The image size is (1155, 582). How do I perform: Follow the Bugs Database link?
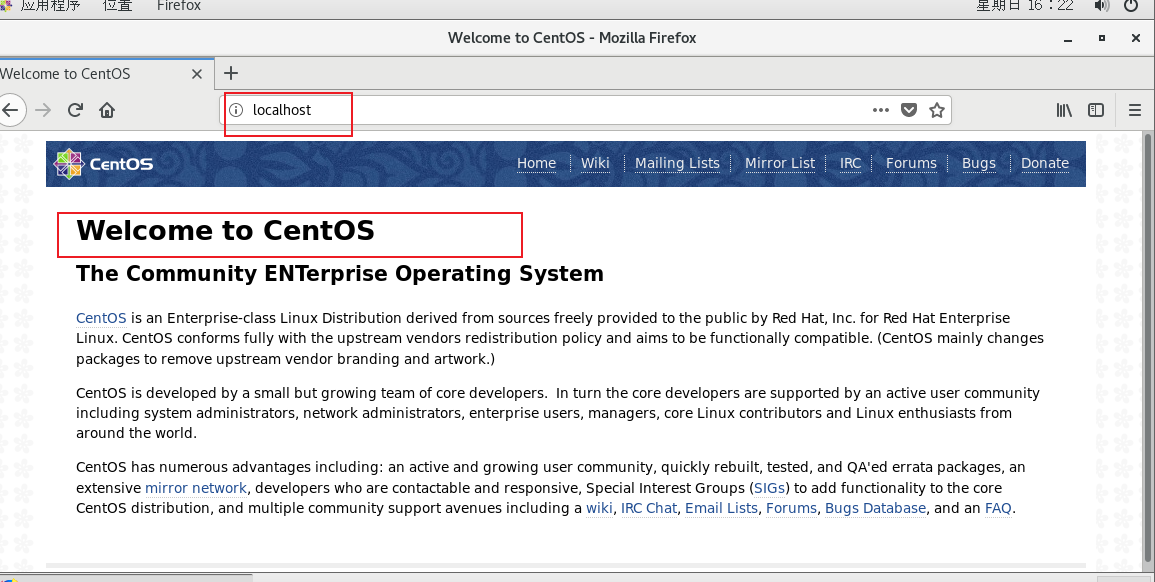[875, 508]
